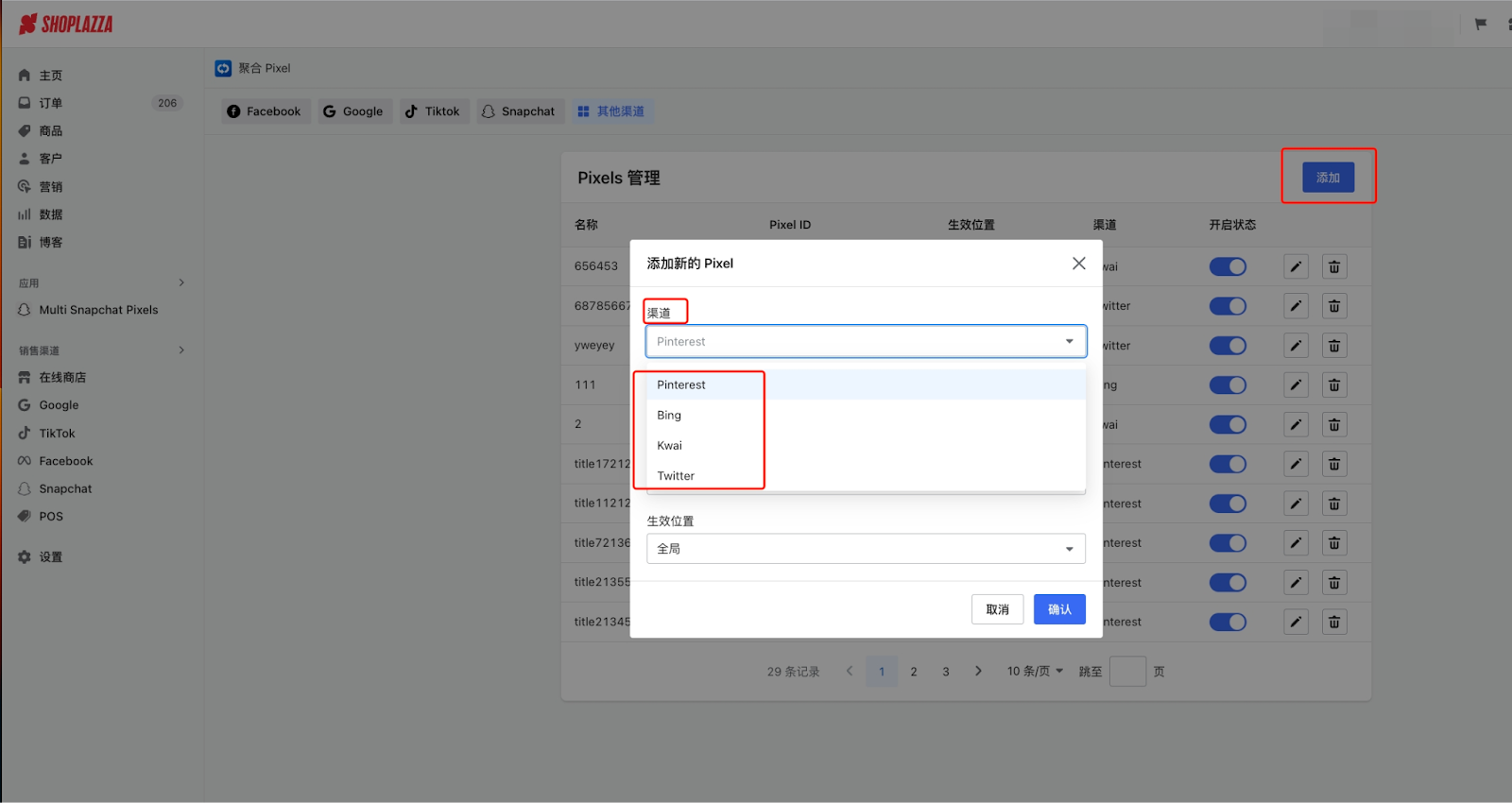Toggle status switch for title72136
The height and width of the screenshot is (803, 1512).
click(1228, 543)
